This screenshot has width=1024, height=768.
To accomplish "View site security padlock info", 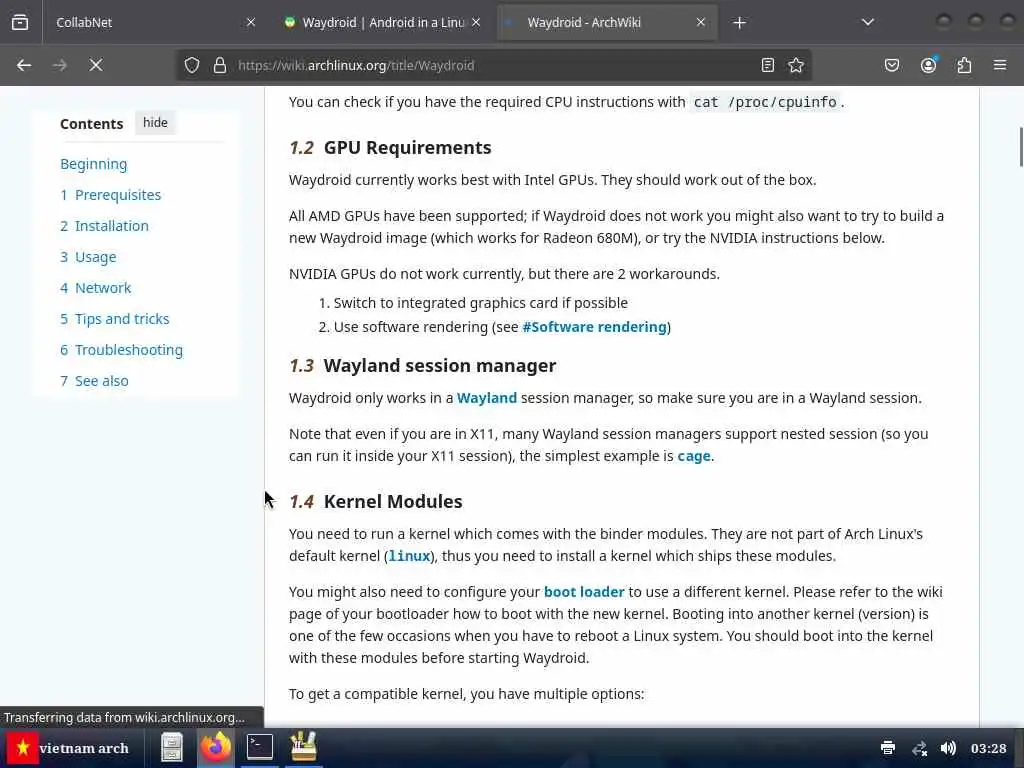I will [x=220, y=65].
